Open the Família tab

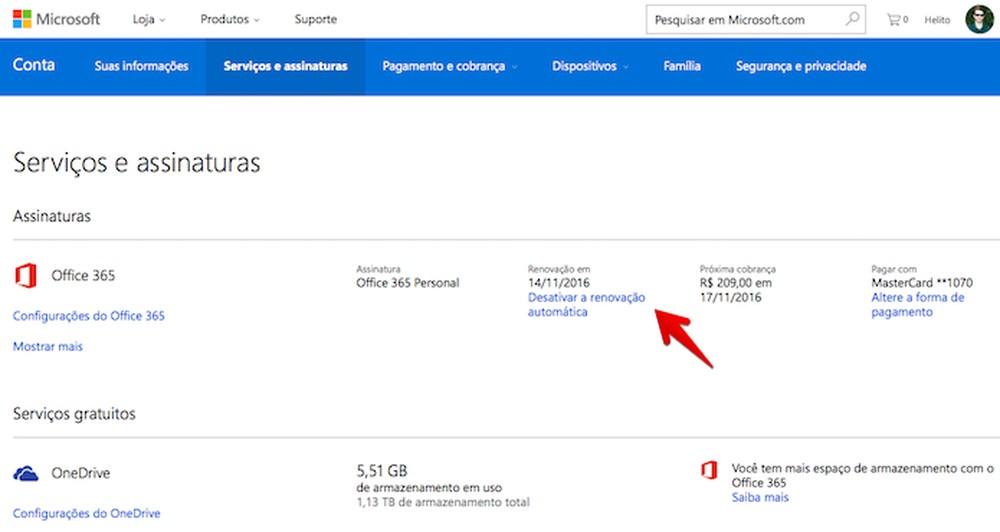(682, 66)
